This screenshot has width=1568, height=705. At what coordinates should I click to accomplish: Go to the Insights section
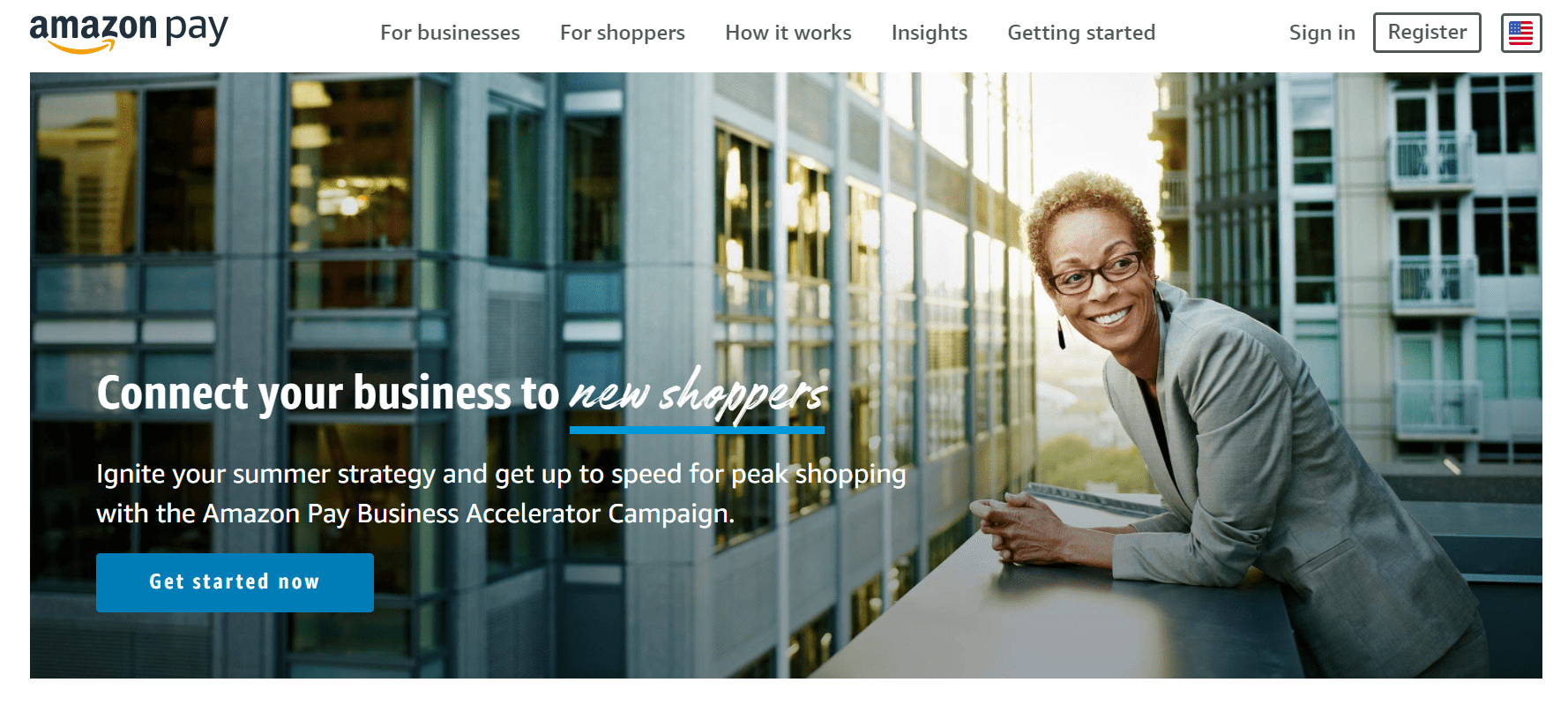coord(930,33)
